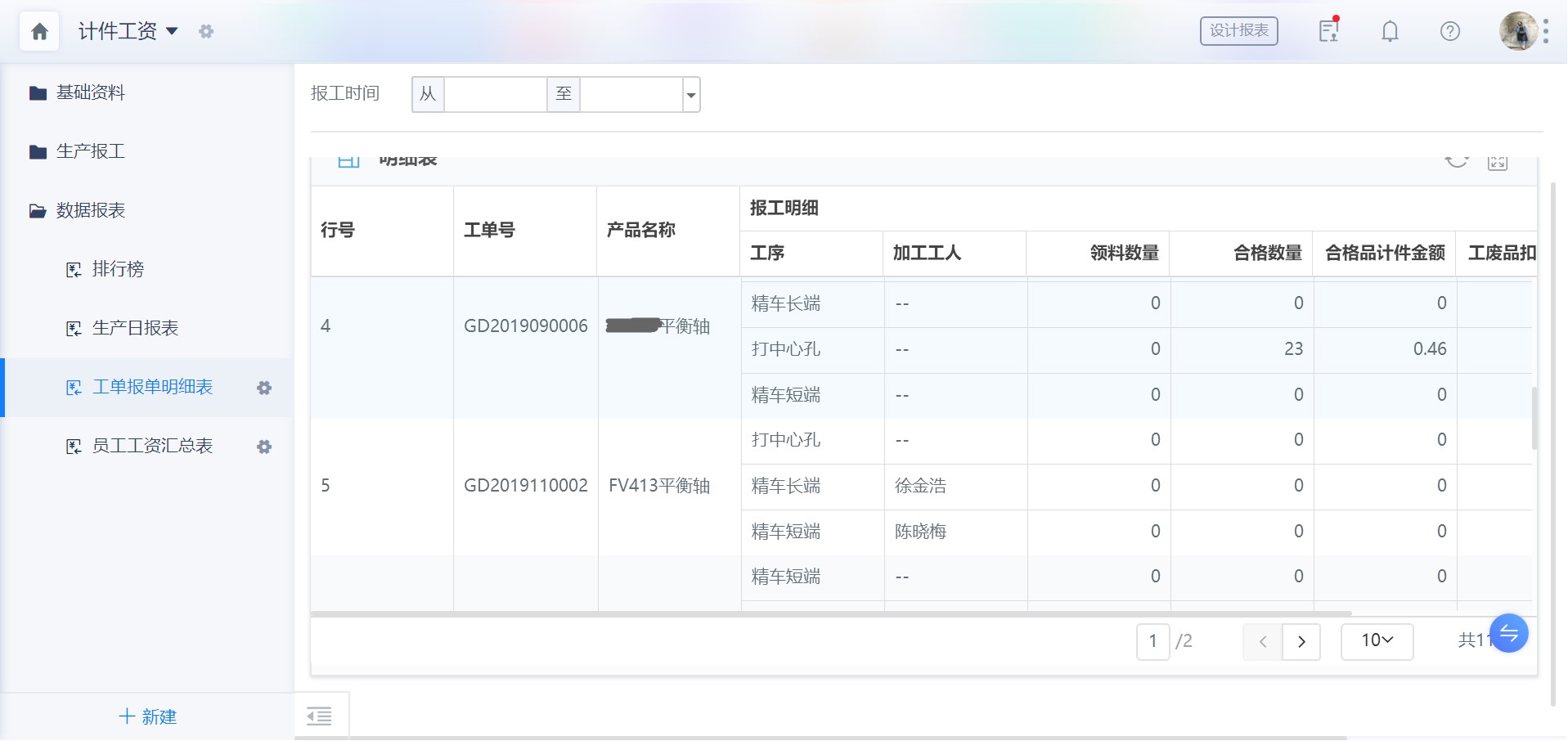Open settings gear for 员工工资汇总表
This screenshot has width=1568, height=741.
[264, 447]
